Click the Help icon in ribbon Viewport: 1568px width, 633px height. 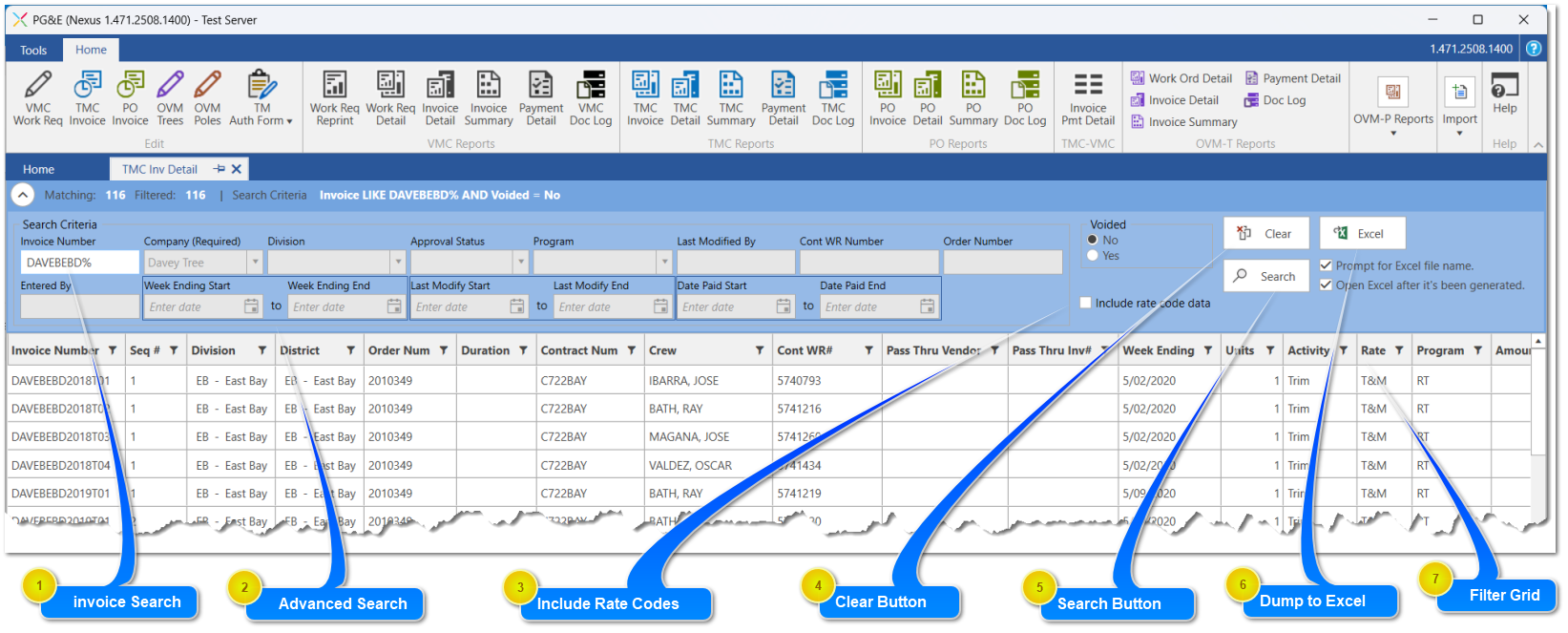pyautogui.click(x=1504, y=95)
